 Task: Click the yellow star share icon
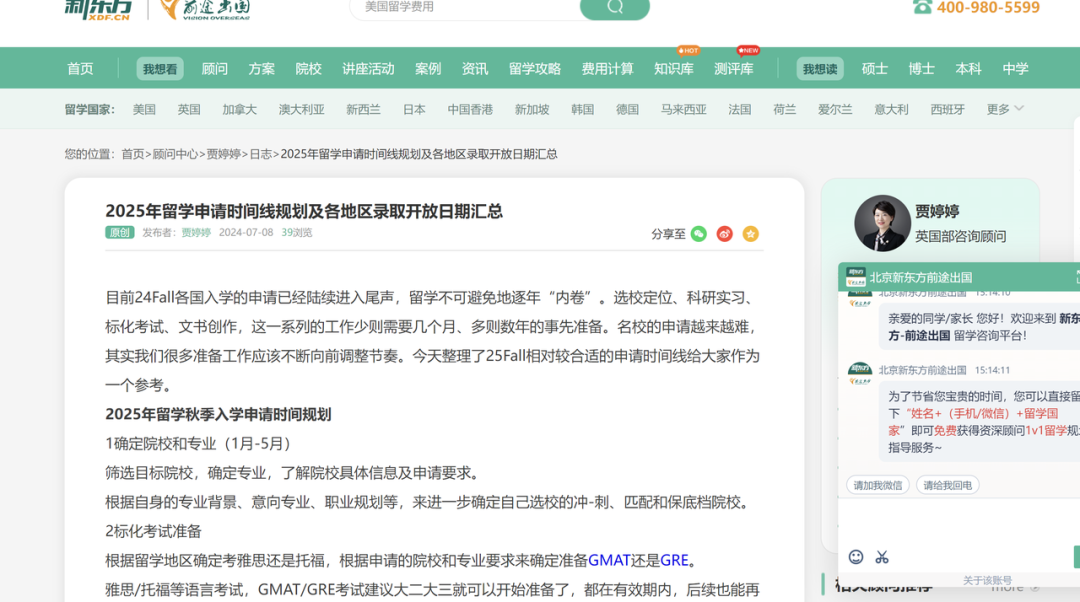click(750, 233)
